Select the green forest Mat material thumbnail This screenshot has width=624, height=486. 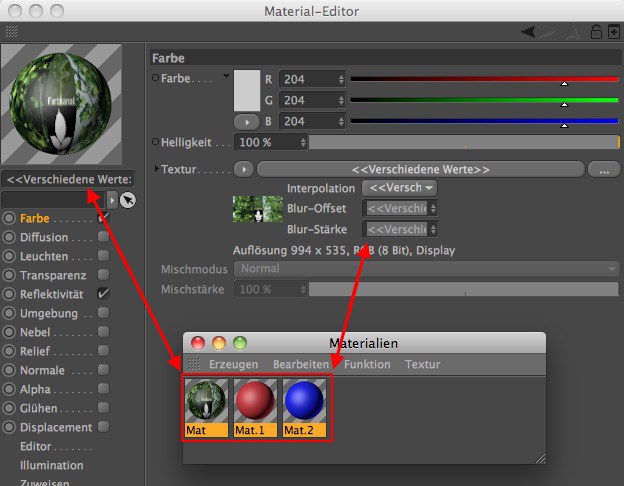[206, 402]
